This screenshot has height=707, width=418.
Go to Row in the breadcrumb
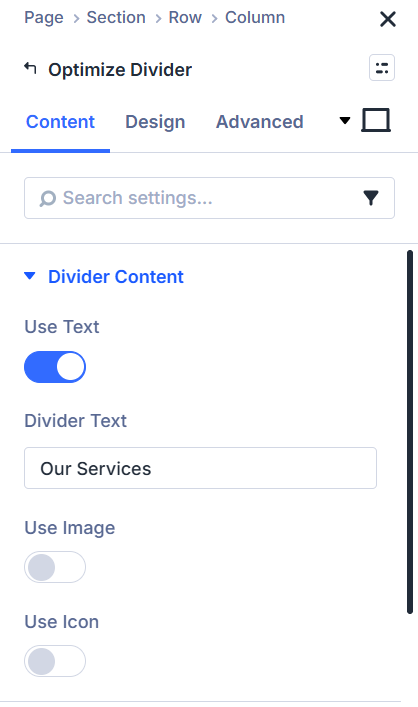point(185,18)
